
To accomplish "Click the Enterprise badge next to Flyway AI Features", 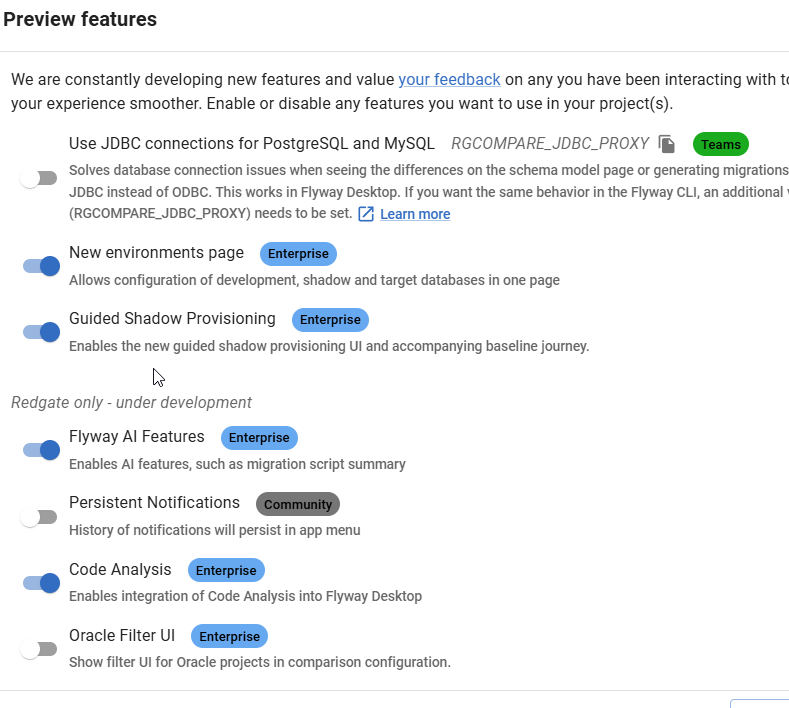I will tap(259, 438).
